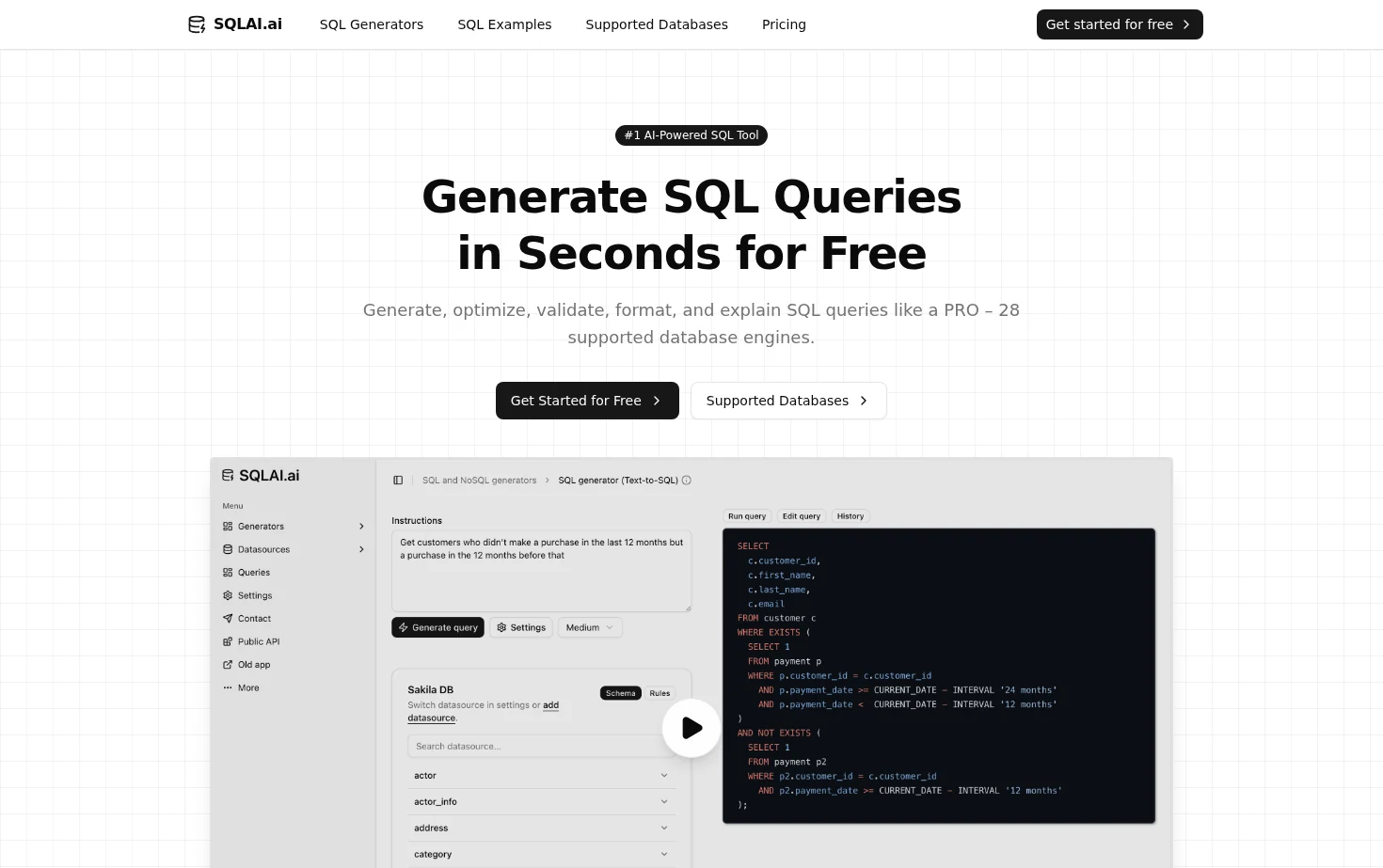Click the Generate query button

click(437, 627)
